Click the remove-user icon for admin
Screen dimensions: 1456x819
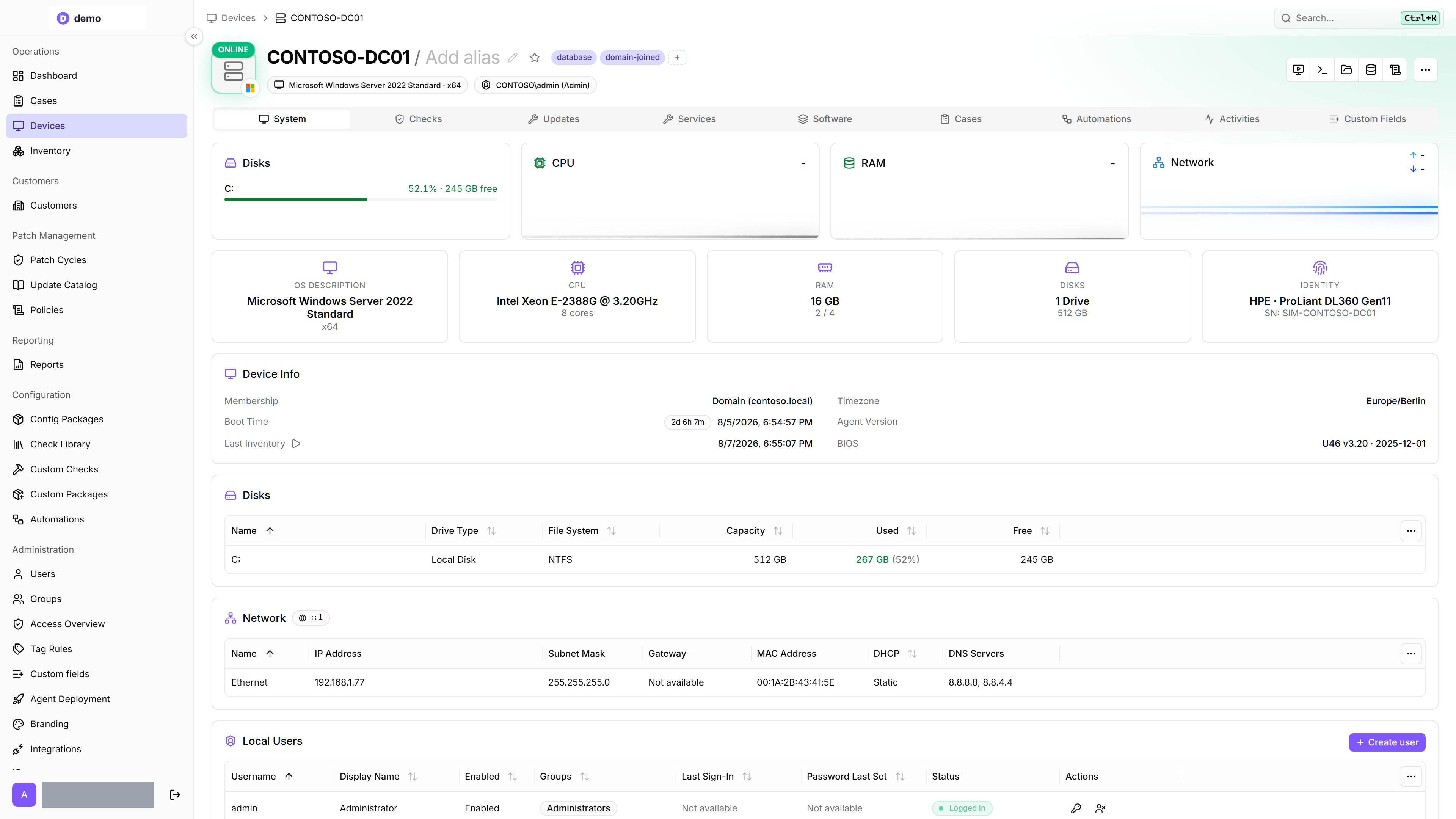point(1100,808)
